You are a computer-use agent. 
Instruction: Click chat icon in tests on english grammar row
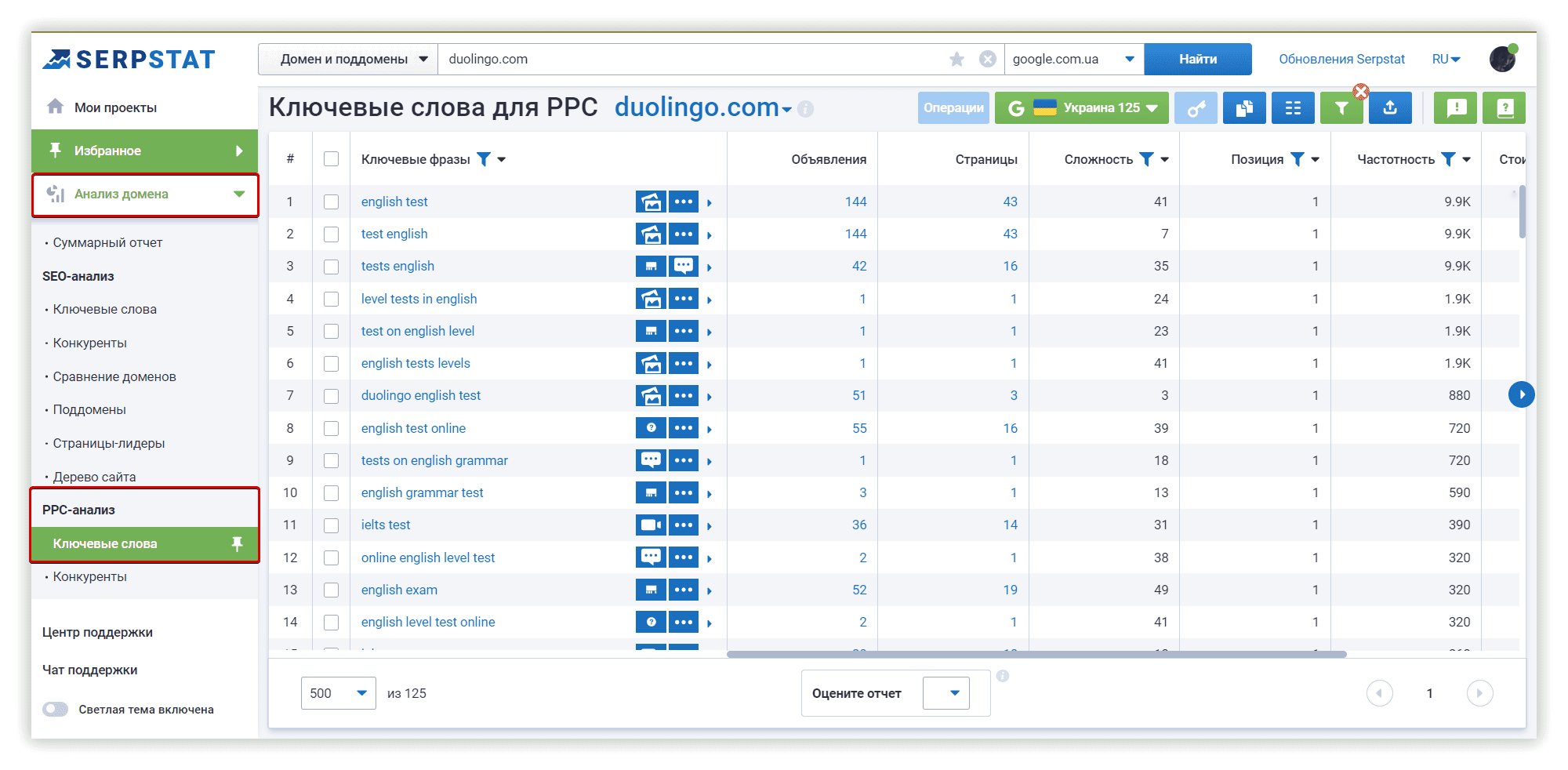(x=651, y=460)
